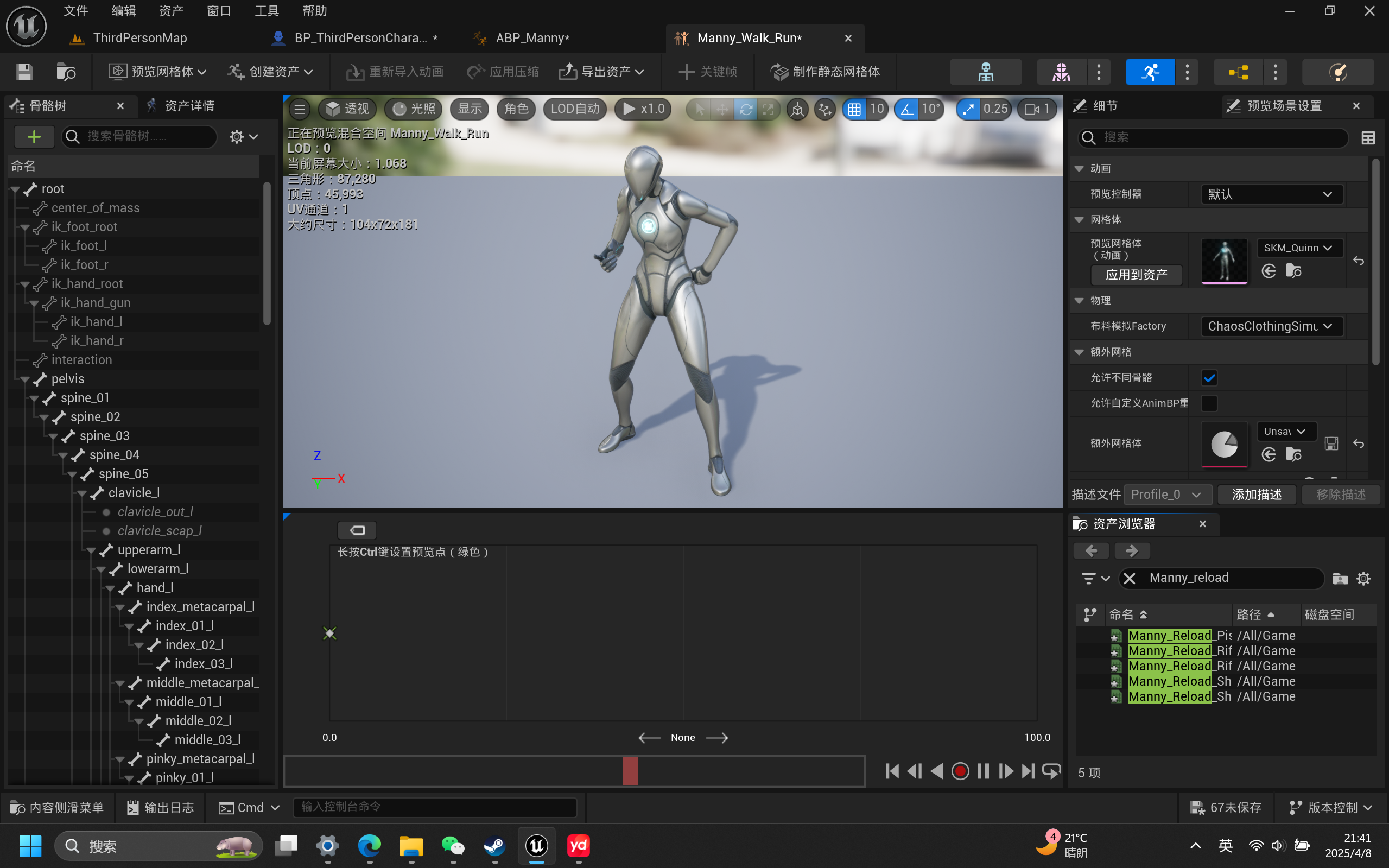Click the Save asset floppy icon
The height and width of the screenshot is (868, 1389).
24,72
